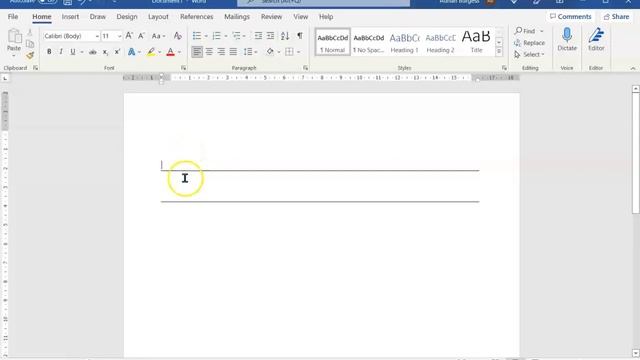Screen dimensions: 640x360
Task: Switch to the Layout tab
Action: click(158, 17)
